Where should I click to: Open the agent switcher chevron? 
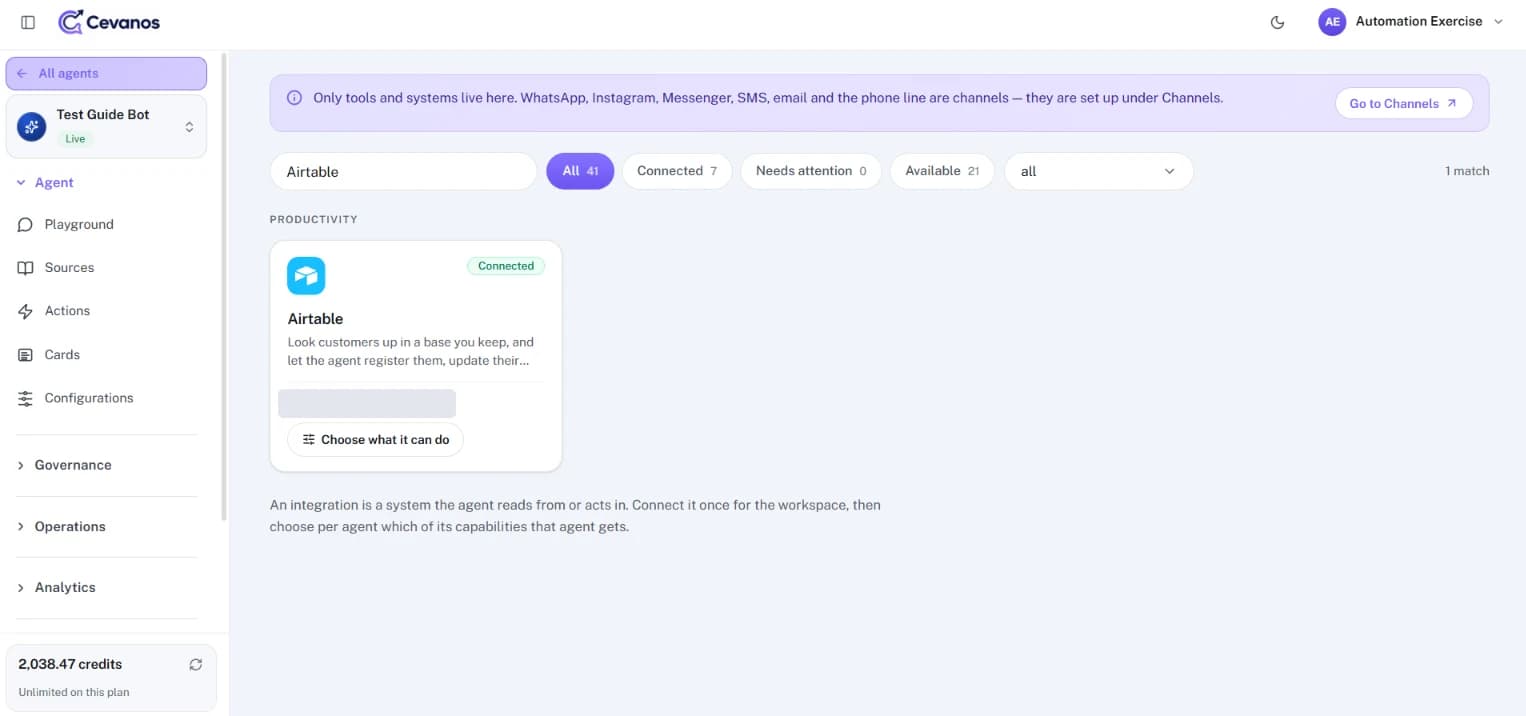coord(189,127)
